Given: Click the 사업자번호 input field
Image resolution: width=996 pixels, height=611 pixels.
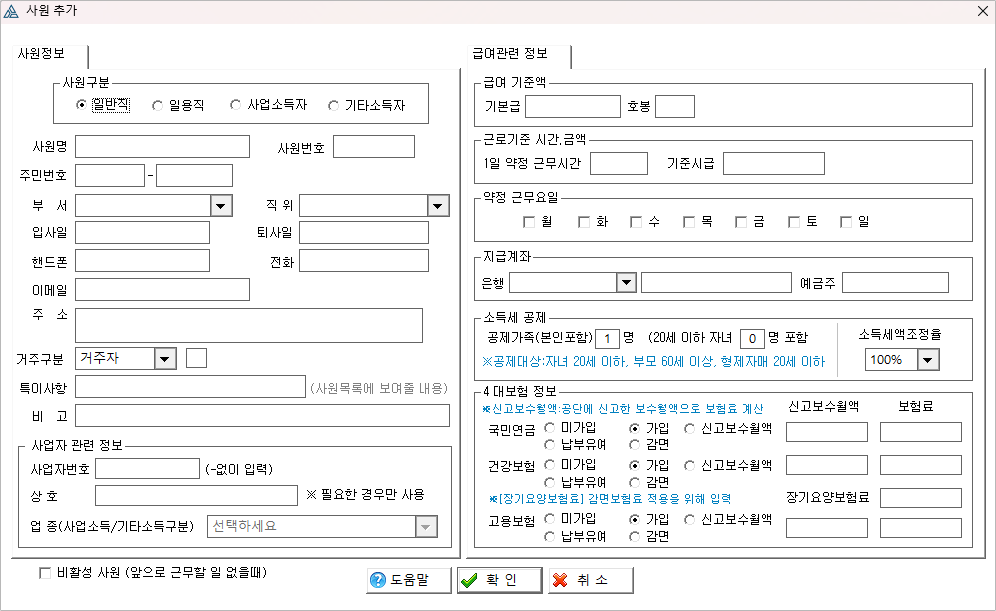Looking at the screenshot, I should 147,469.
